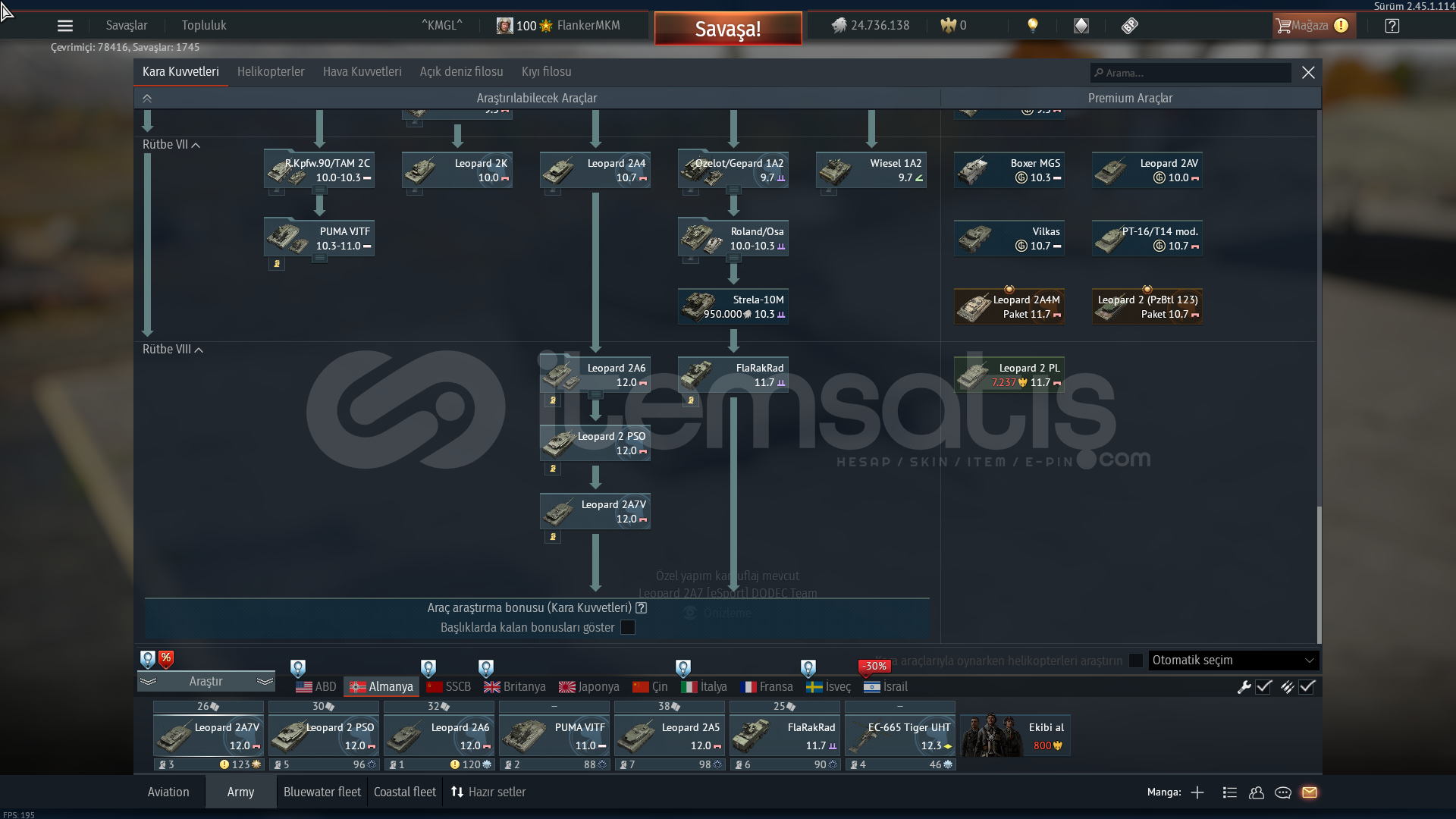Select the Leopard 2A6 vehicle in tree

coord(595,375)
